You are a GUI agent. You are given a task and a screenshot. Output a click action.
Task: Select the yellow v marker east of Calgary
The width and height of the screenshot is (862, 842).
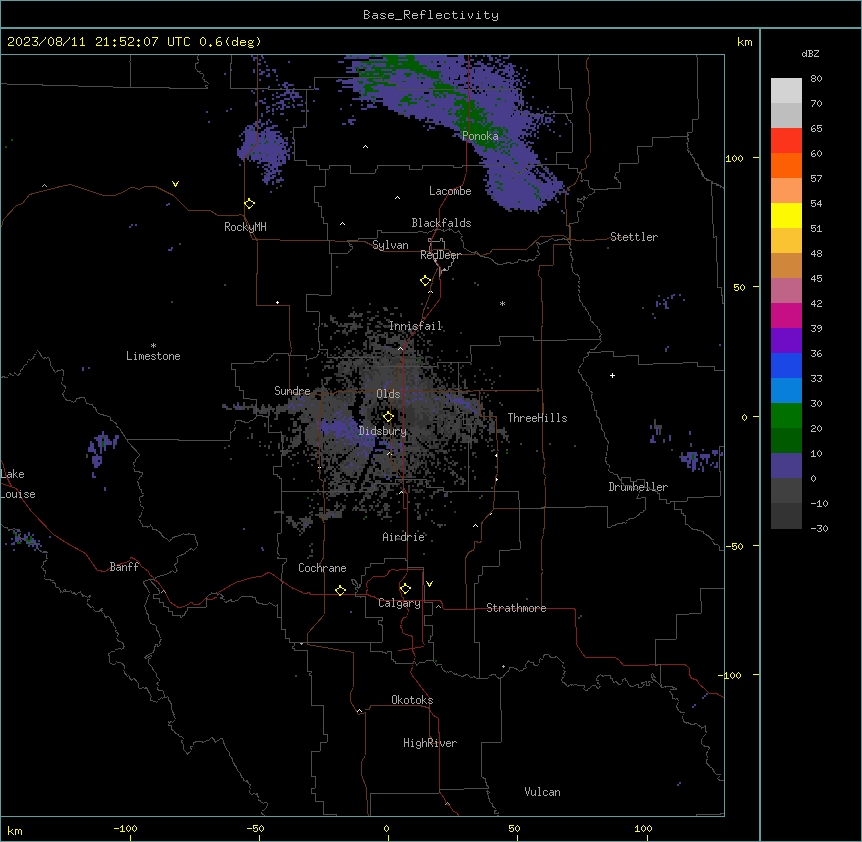point(429,584)
